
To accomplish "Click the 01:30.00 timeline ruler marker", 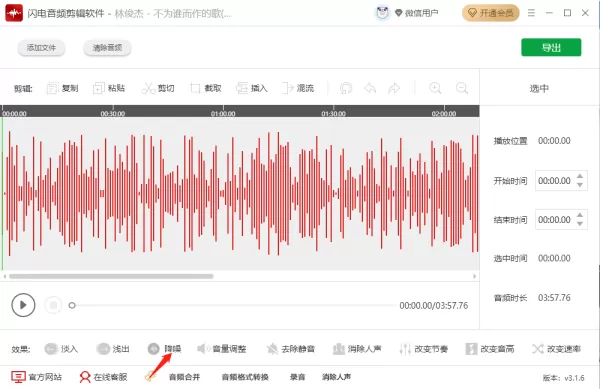I will pos(333,114).
